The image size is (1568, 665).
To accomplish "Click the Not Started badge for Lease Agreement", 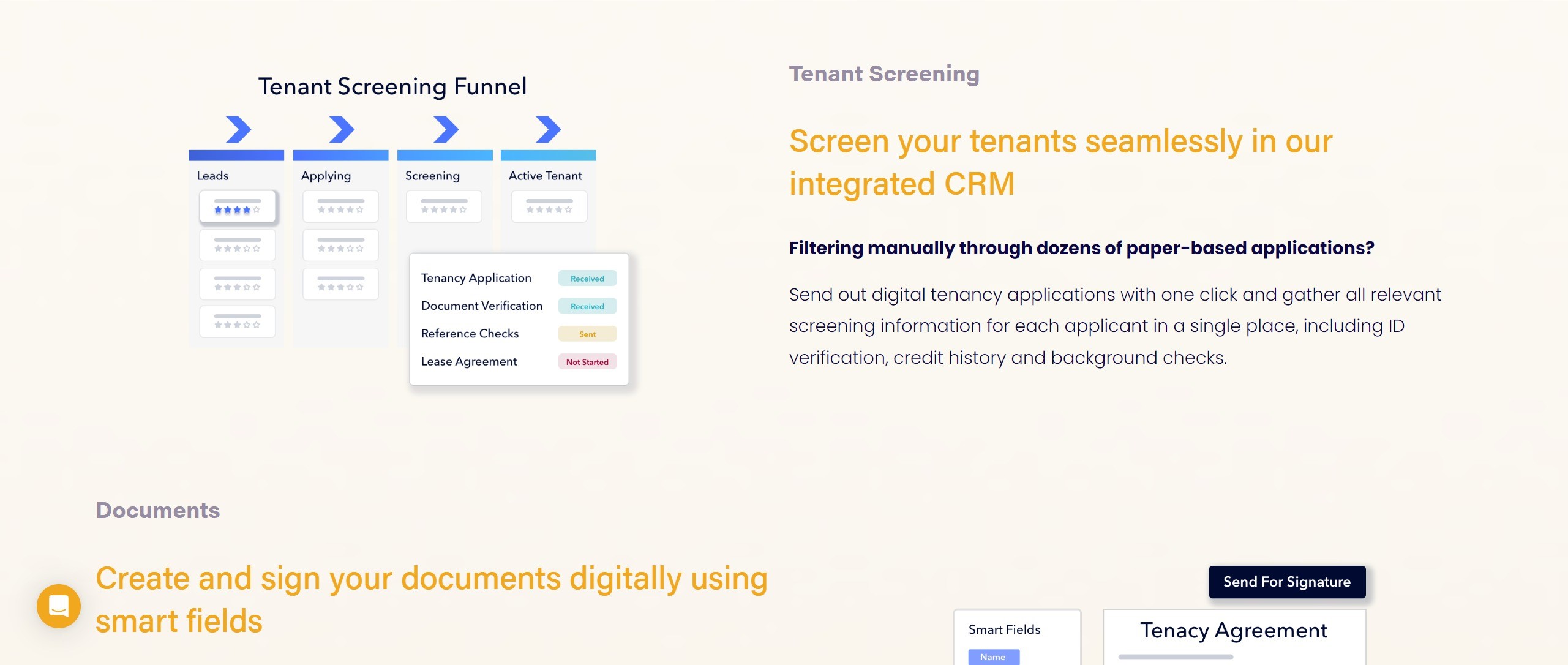I will 587,362.
